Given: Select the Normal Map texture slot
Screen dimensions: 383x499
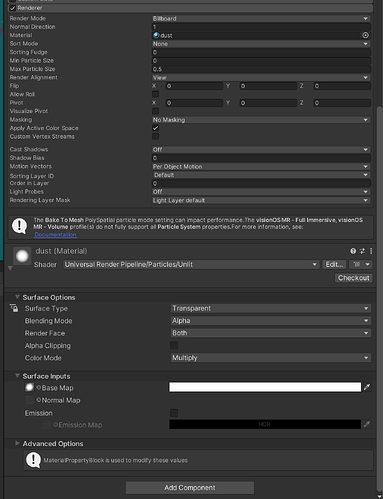Looking at the screenshot, I should (x=29, y=400).
